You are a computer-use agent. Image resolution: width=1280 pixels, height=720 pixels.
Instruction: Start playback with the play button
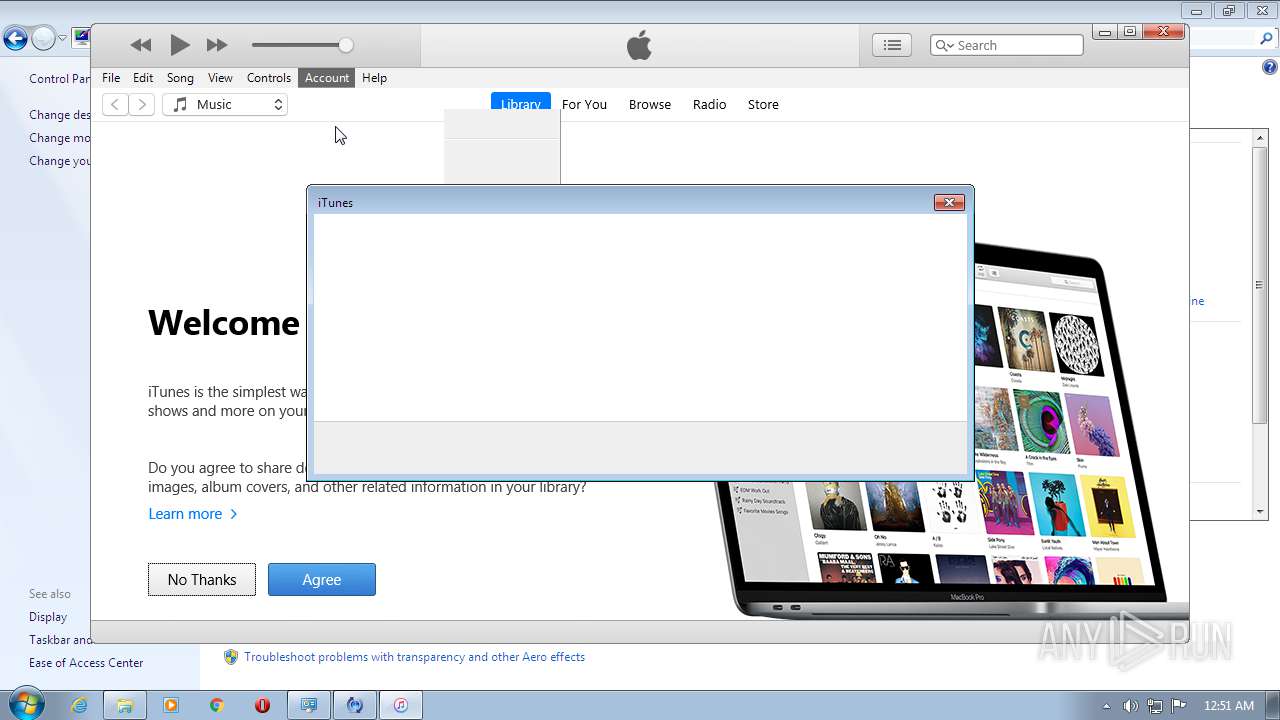point(180,45)
